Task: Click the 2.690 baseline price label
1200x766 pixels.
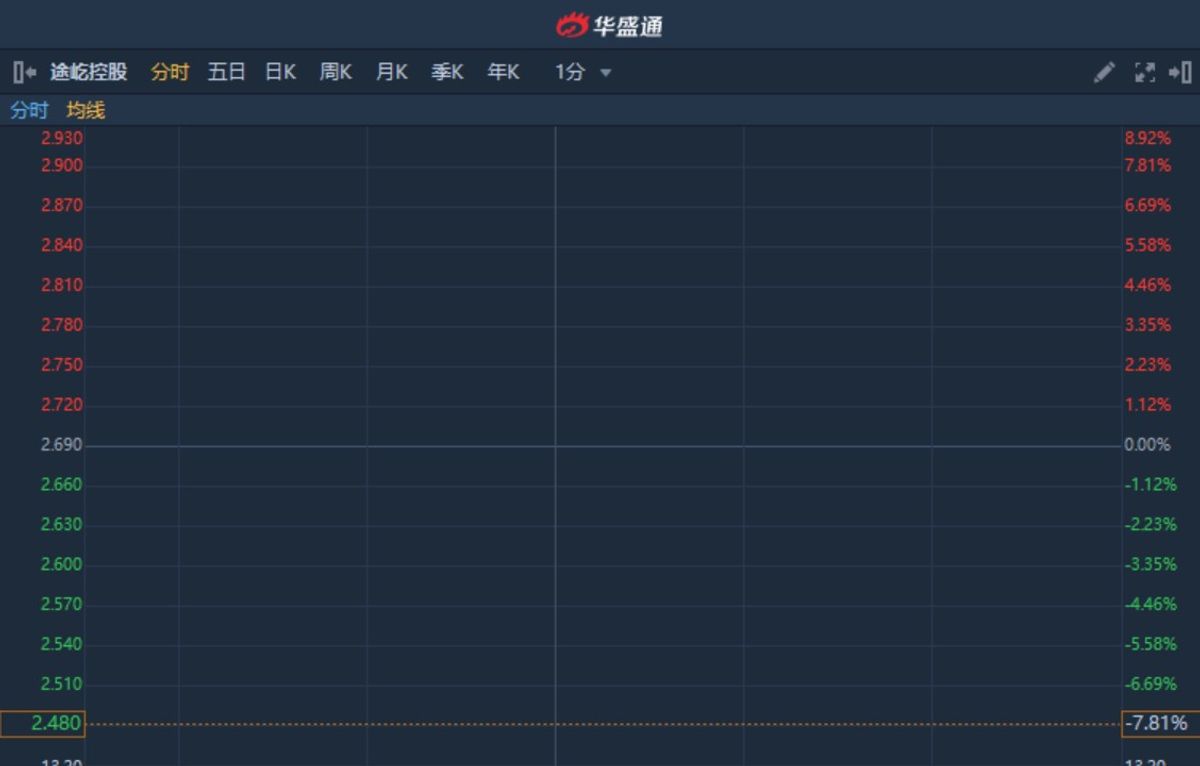Action: tap(62, 445)
